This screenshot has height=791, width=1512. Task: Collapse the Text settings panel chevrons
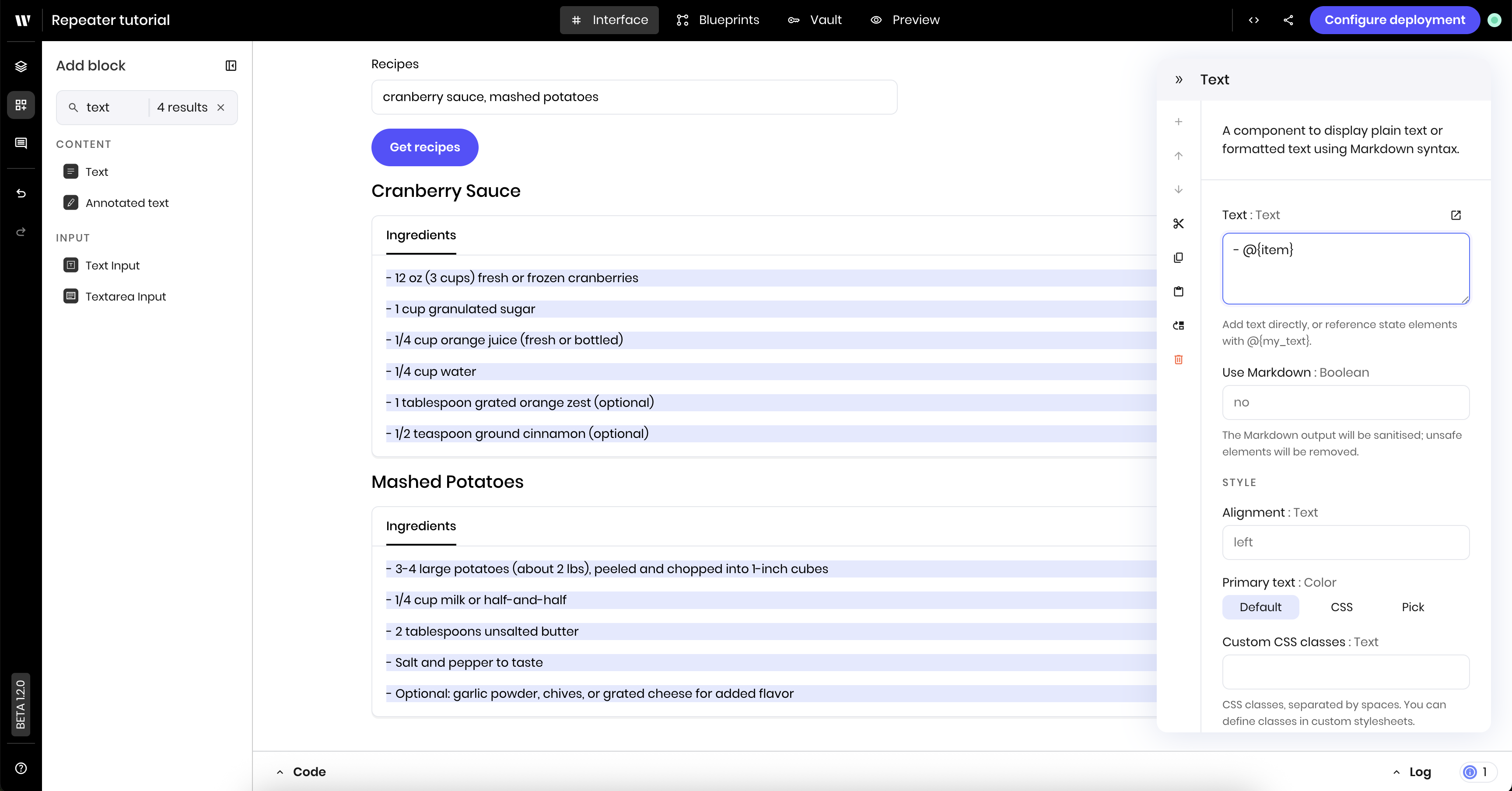point(1179,80)
